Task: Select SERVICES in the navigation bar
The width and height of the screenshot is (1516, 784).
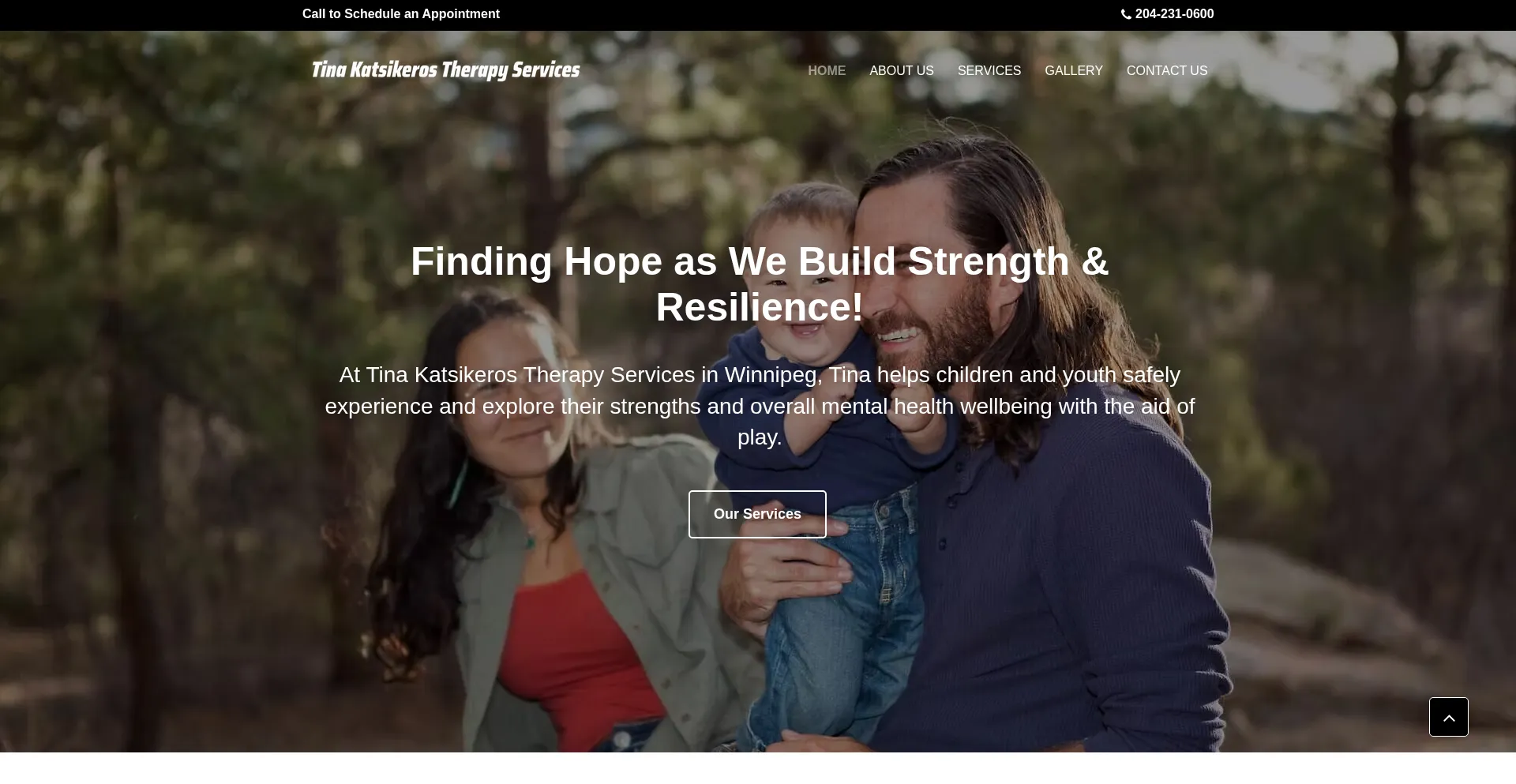Action: [x=989, y=71]
